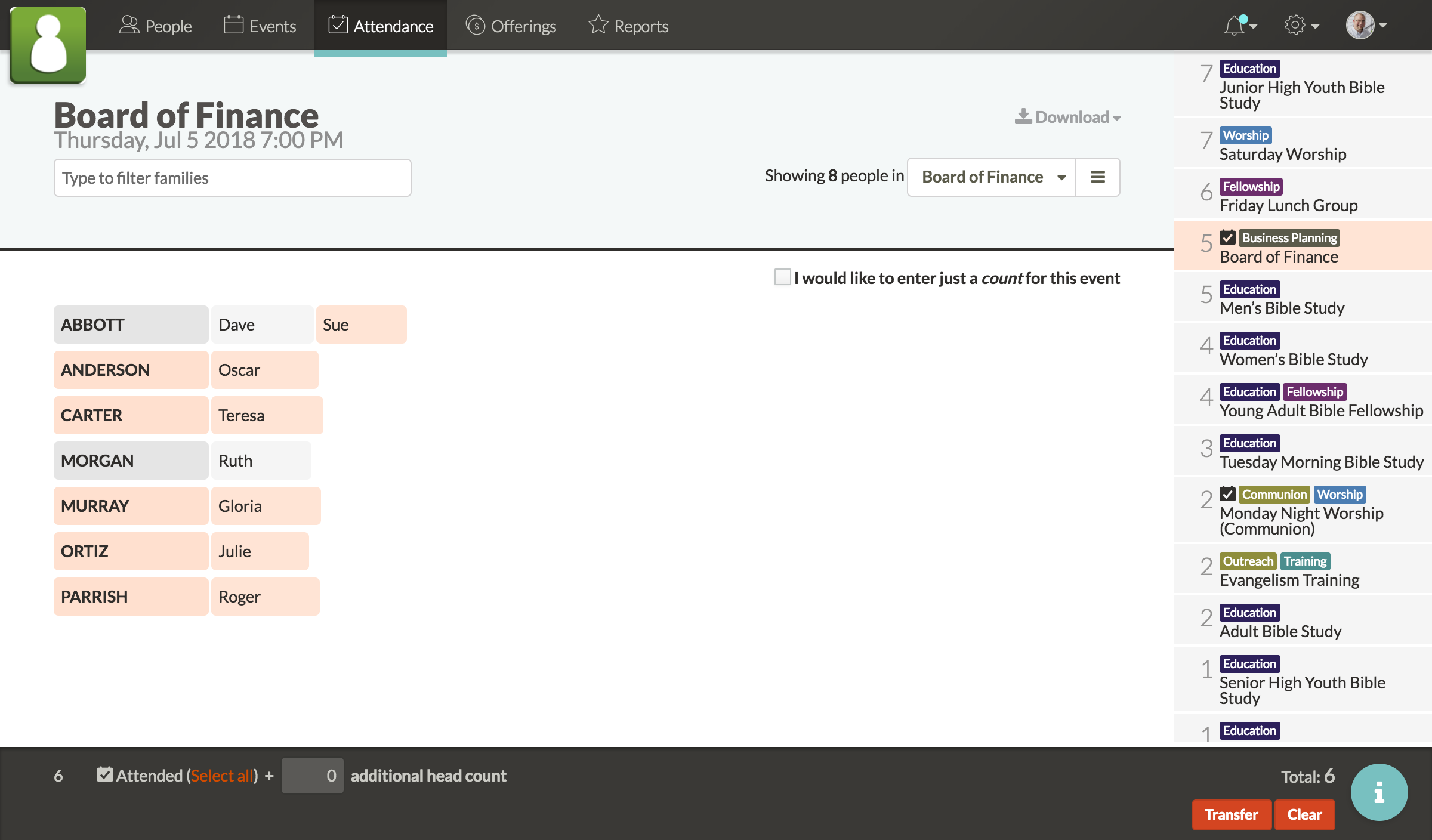The image size is (1432, 840).
Task: Toggle attendance for Ruth Morgan
Action: [x=260, y=461]
